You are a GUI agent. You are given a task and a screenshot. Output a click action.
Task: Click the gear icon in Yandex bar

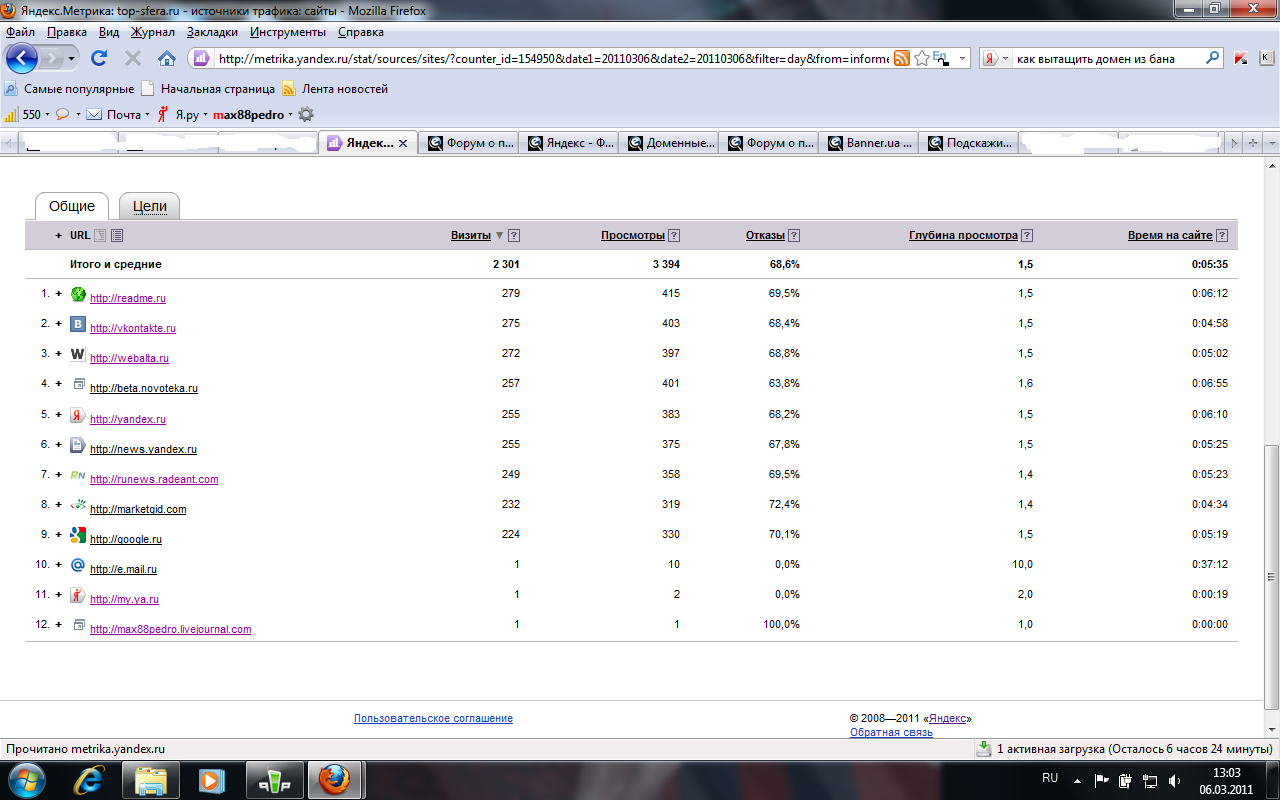click(306, 114)
